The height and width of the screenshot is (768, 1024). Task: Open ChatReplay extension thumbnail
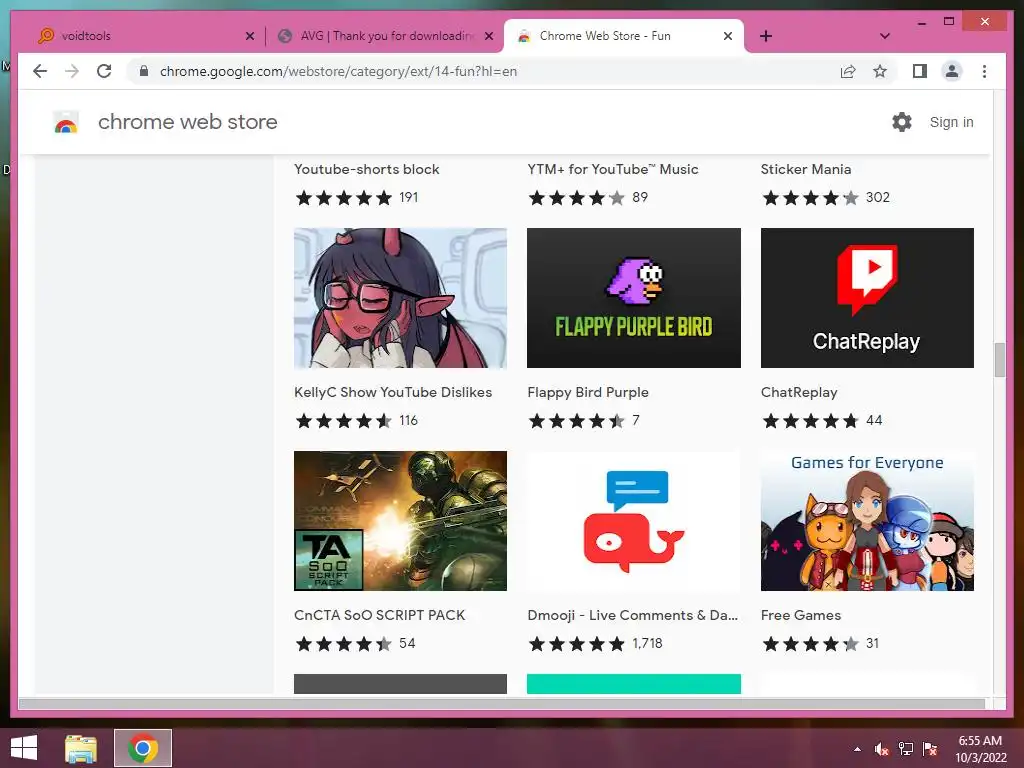[x=867, y=298]
